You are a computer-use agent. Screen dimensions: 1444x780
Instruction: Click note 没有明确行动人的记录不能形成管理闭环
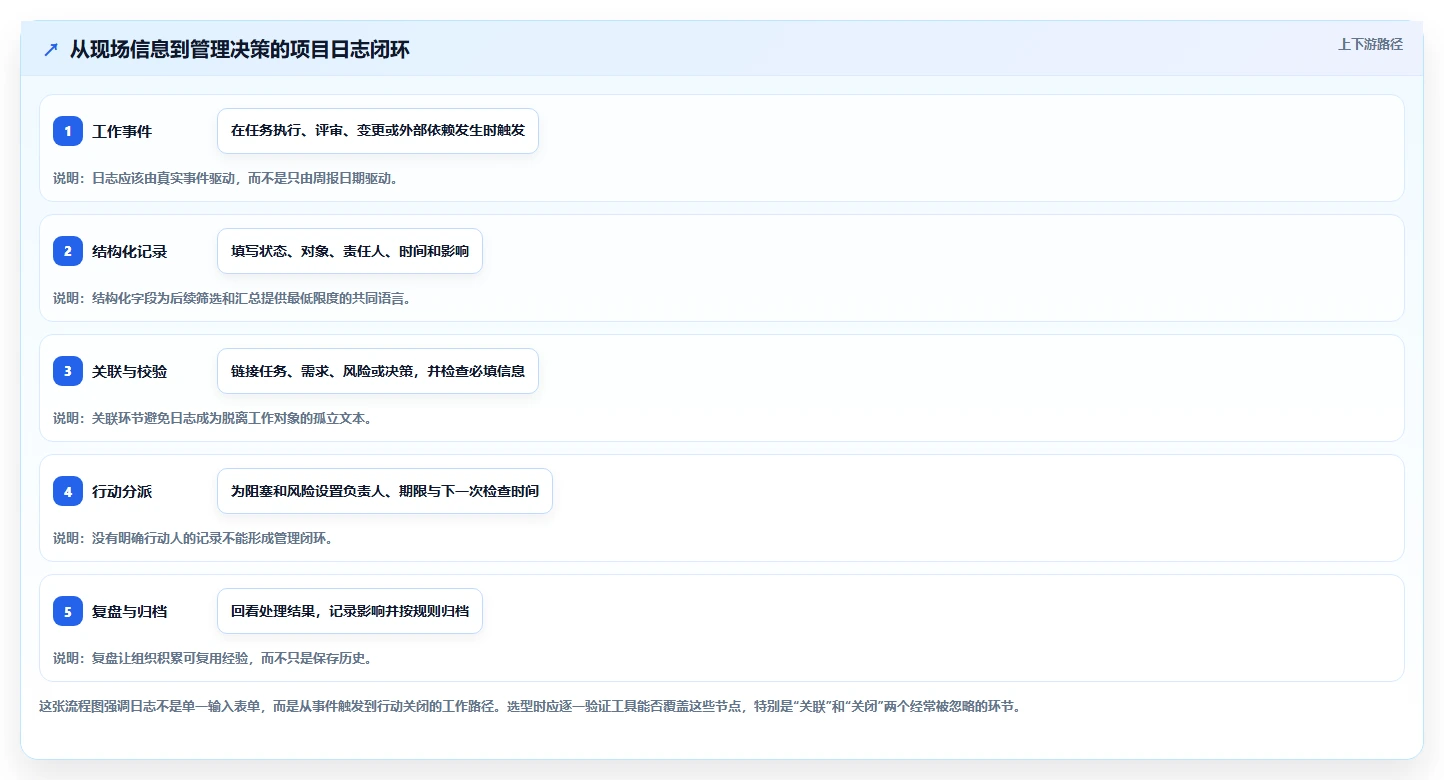pyautogui.click(x=193, y=538)
